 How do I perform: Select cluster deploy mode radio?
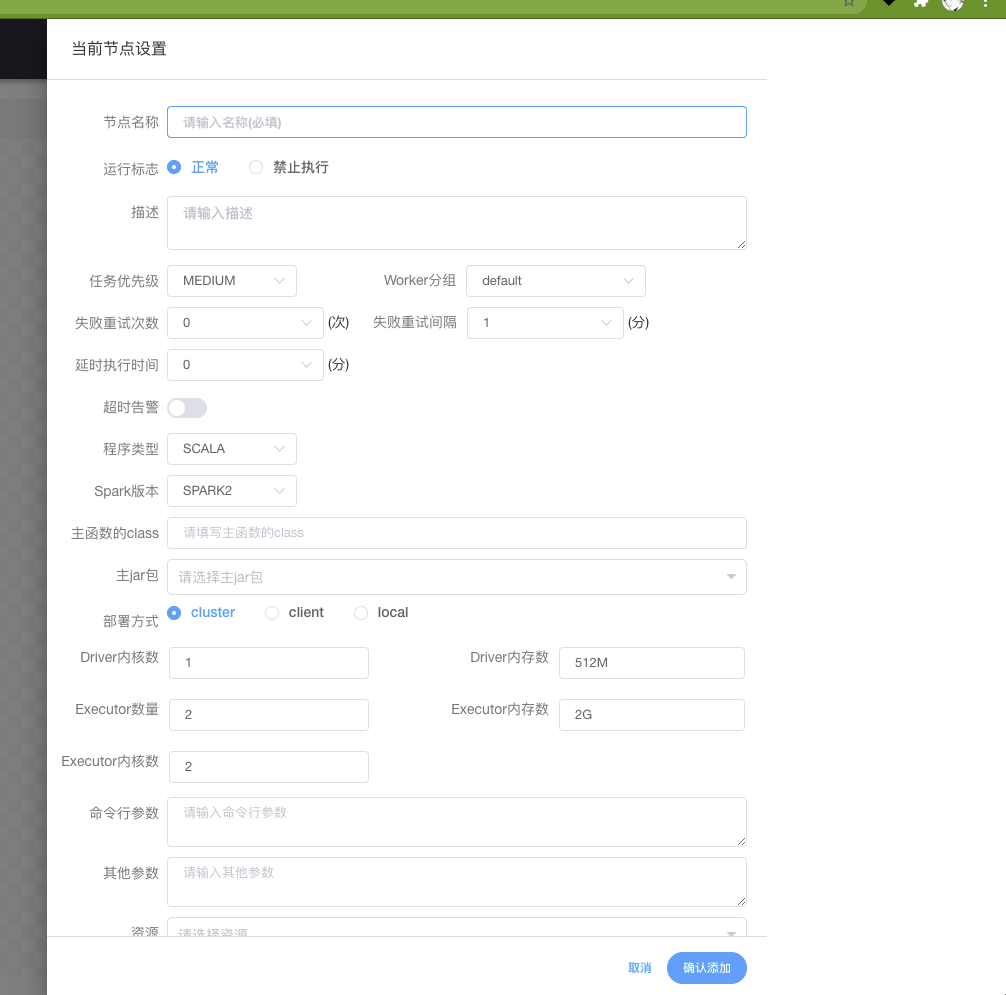[x=174, y=613]
